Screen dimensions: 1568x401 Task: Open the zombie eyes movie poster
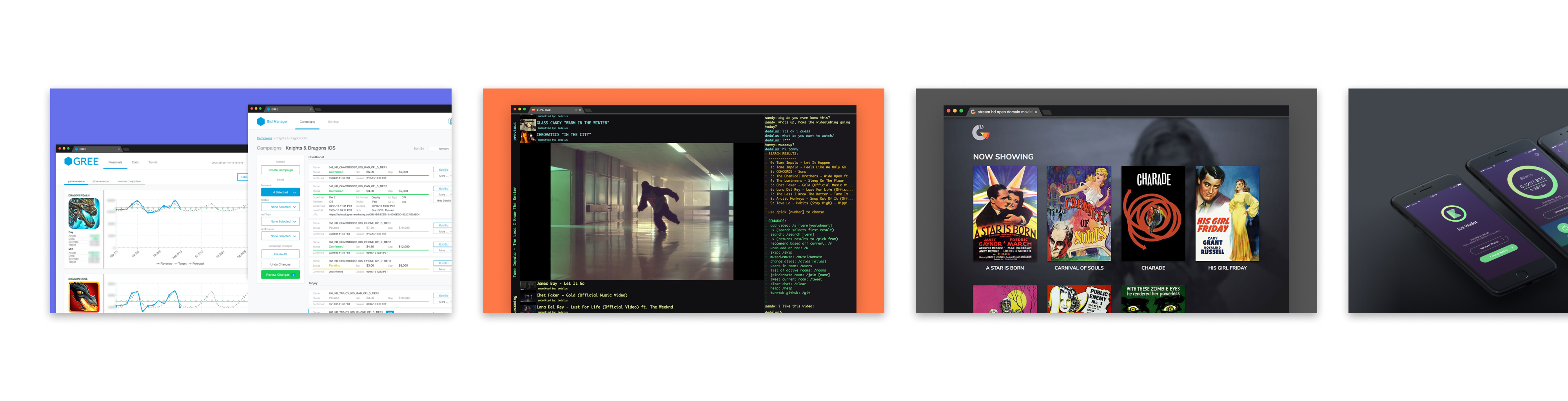(x=1153, y=300)
